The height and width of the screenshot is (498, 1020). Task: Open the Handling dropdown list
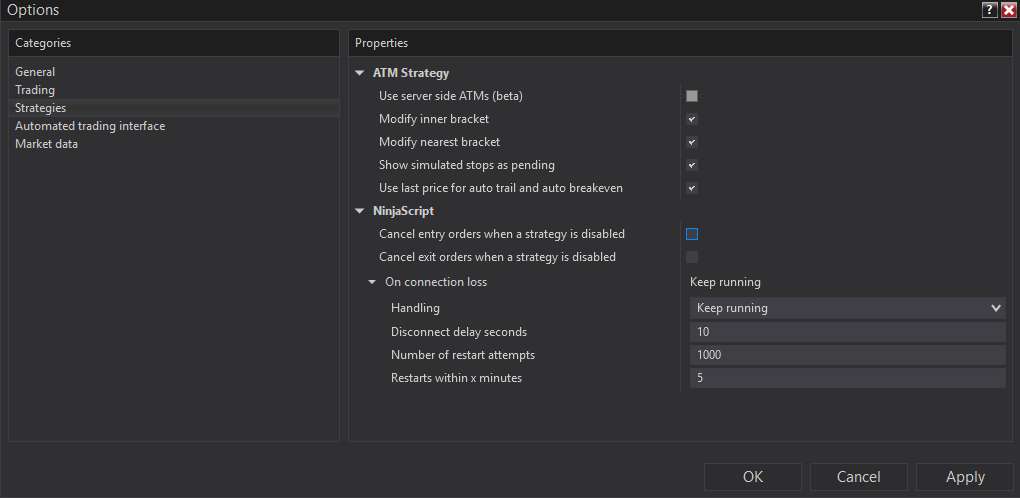[x=847, y=308]
